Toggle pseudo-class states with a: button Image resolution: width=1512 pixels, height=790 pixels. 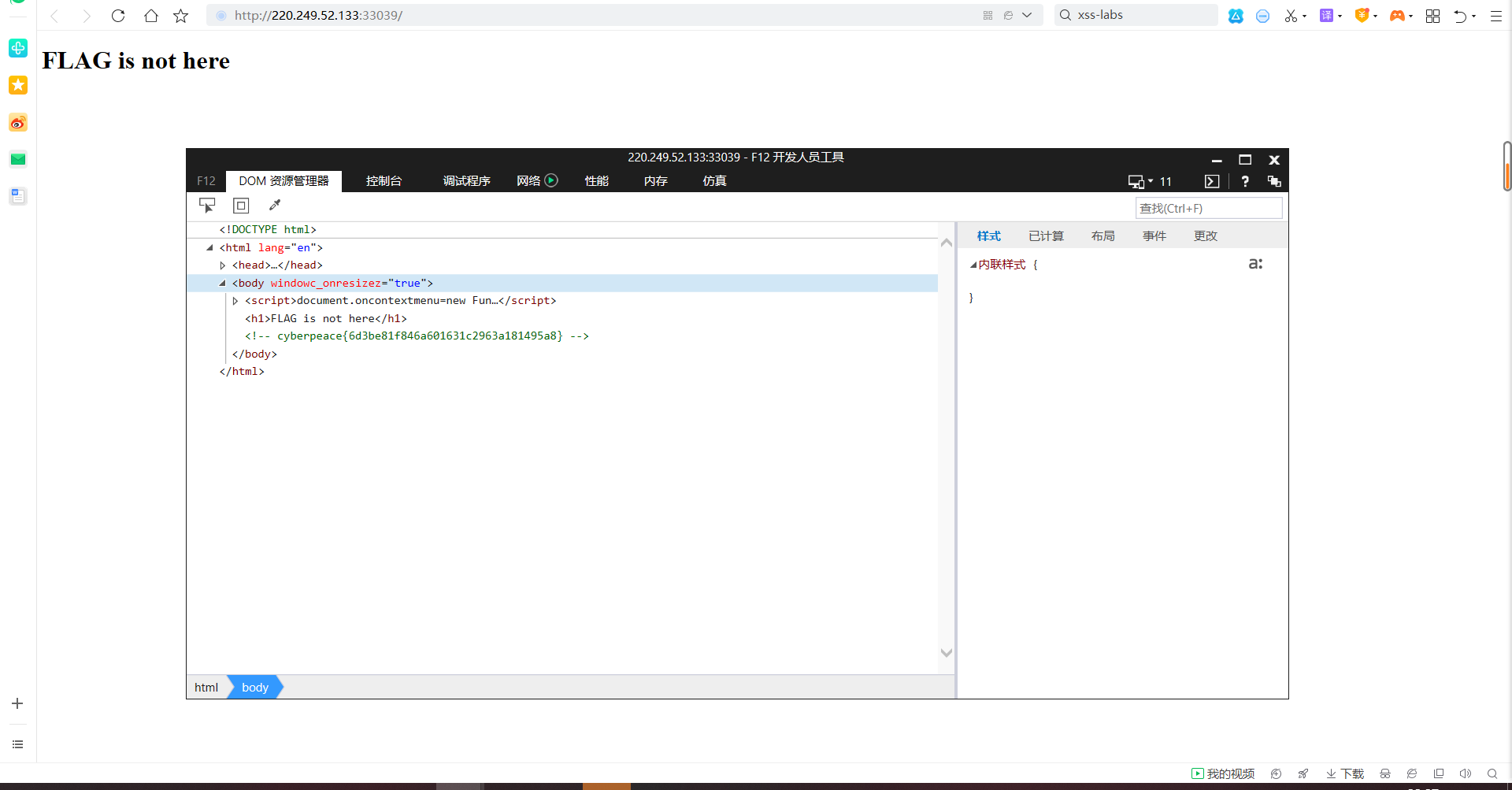click(1255, 264)
